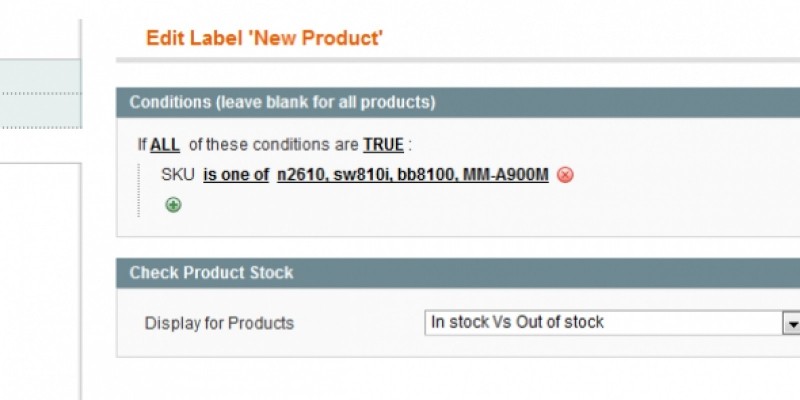Edit SKU list starting with n2610
The height and width of the screenshot is (400, 800).
pos(413,175)
